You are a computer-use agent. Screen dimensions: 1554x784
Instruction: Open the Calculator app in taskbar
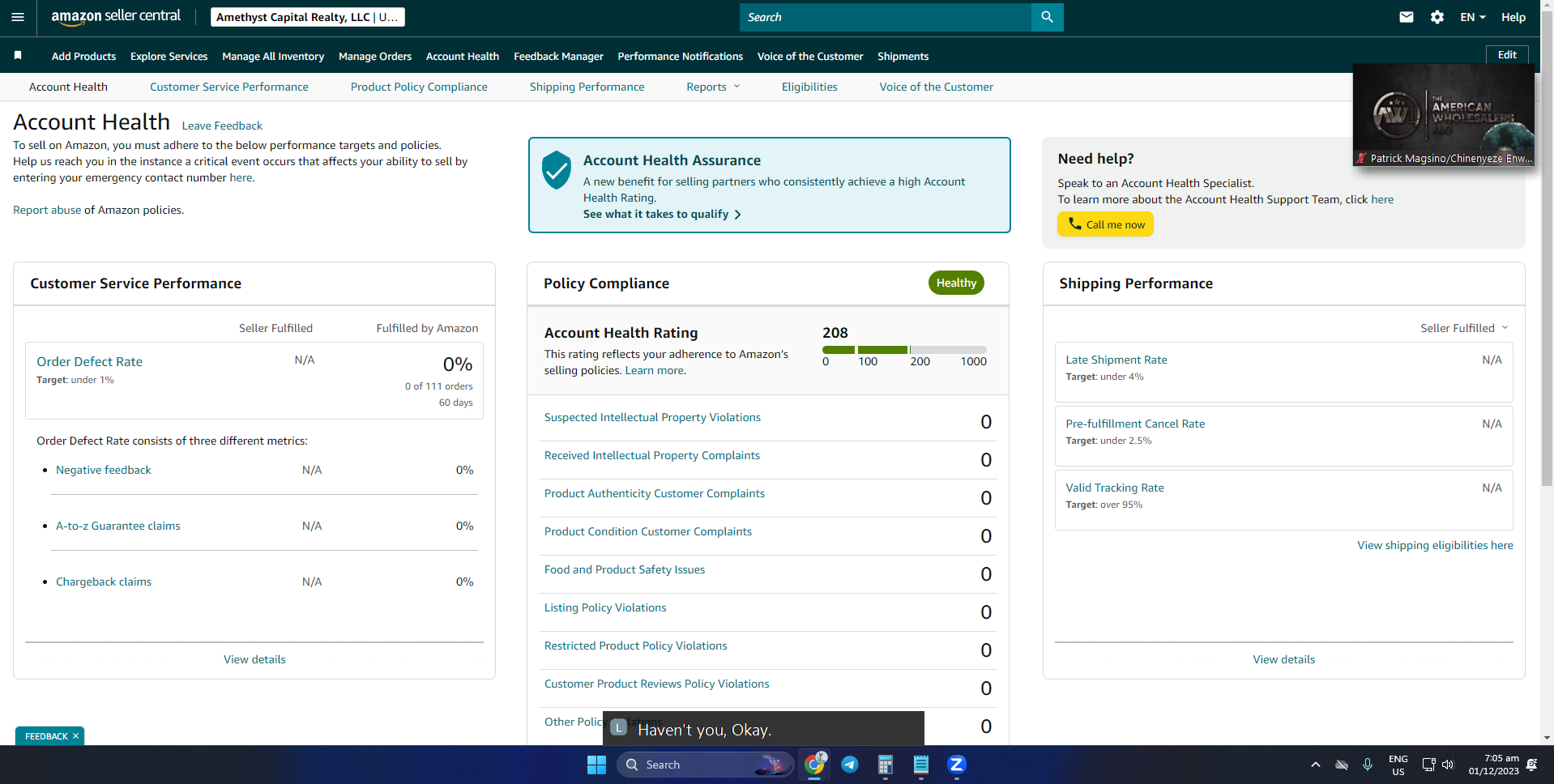pos(886,765)
